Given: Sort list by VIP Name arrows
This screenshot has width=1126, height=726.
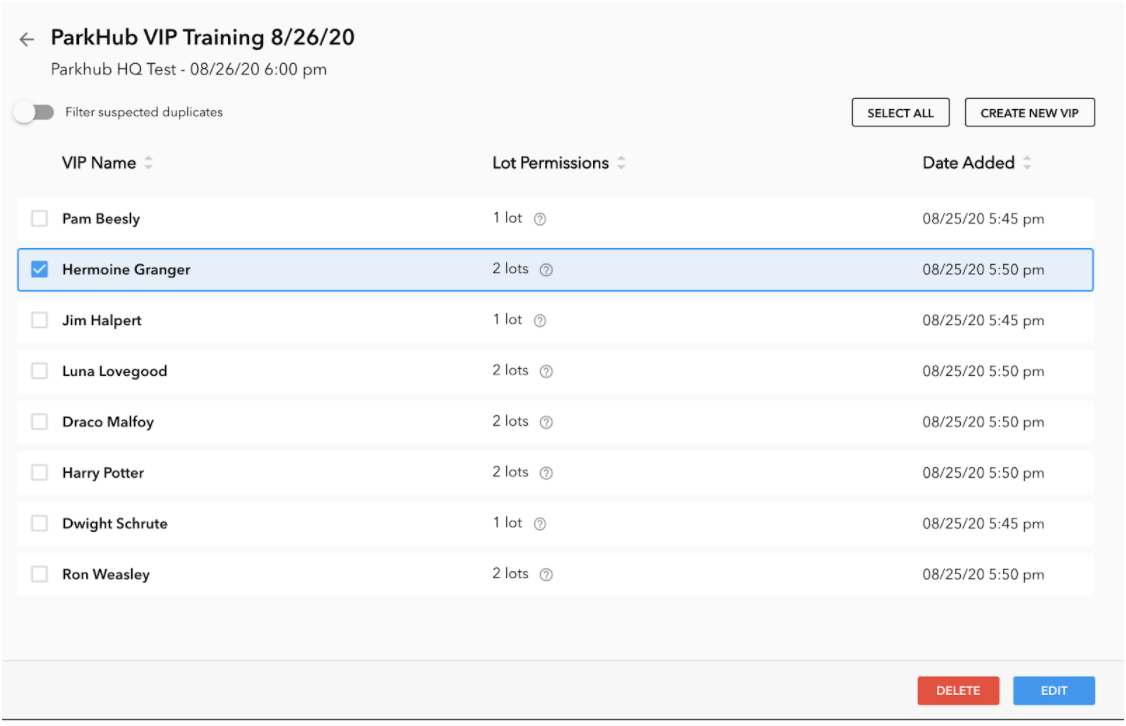Looking at the screenshot, I should pos(149,163).
